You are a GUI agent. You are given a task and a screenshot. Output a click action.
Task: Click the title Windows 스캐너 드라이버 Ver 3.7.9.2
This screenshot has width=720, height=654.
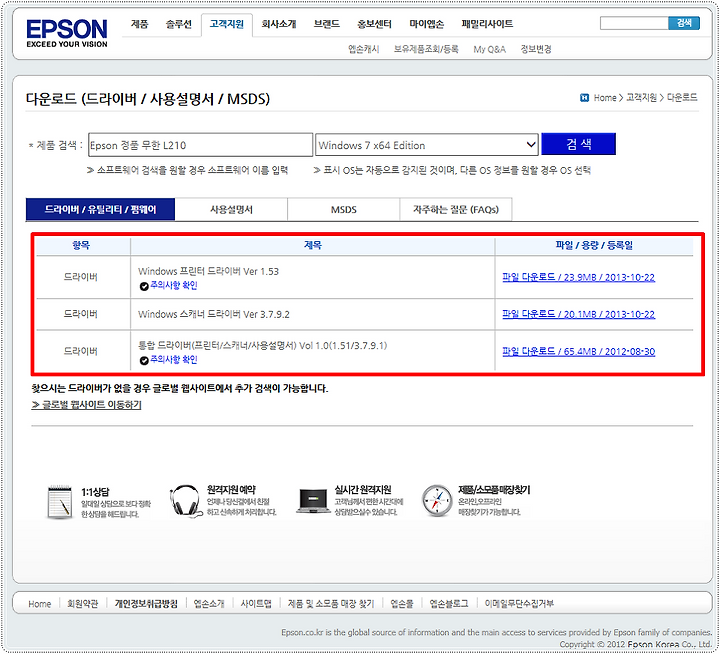[214, 314]
